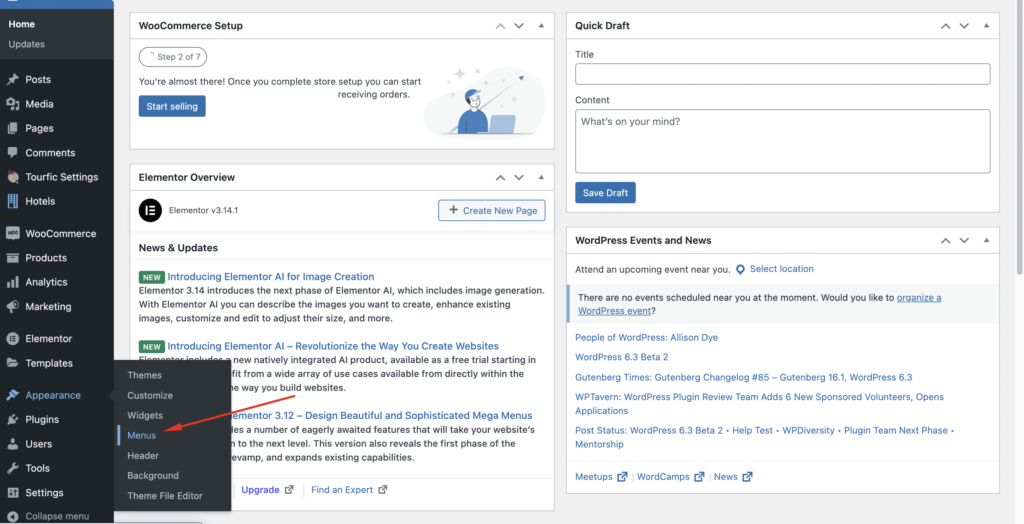Click the Save Draft button

point(605,193)
